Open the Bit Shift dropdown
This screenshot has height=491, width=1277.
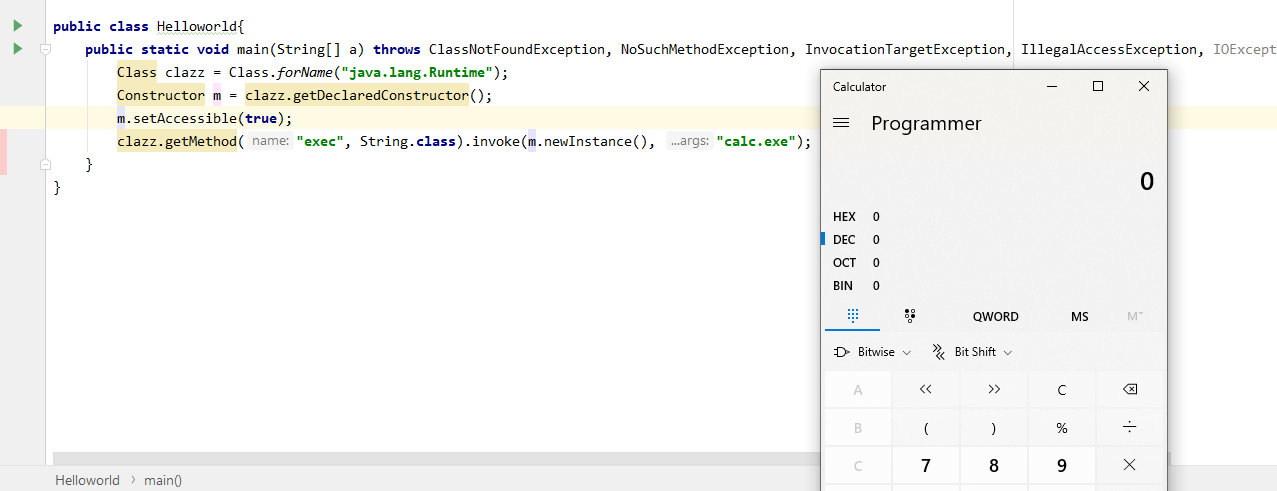[x=972, y=352]
